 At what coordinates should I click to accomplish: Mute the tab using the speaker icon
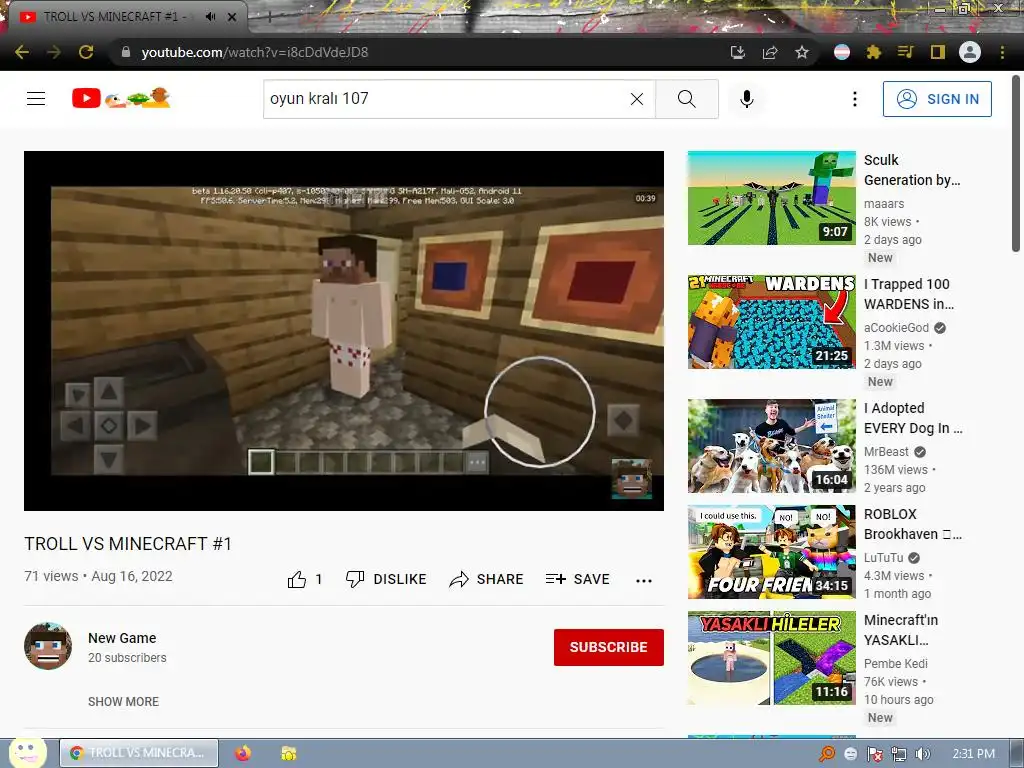[210, 17]
